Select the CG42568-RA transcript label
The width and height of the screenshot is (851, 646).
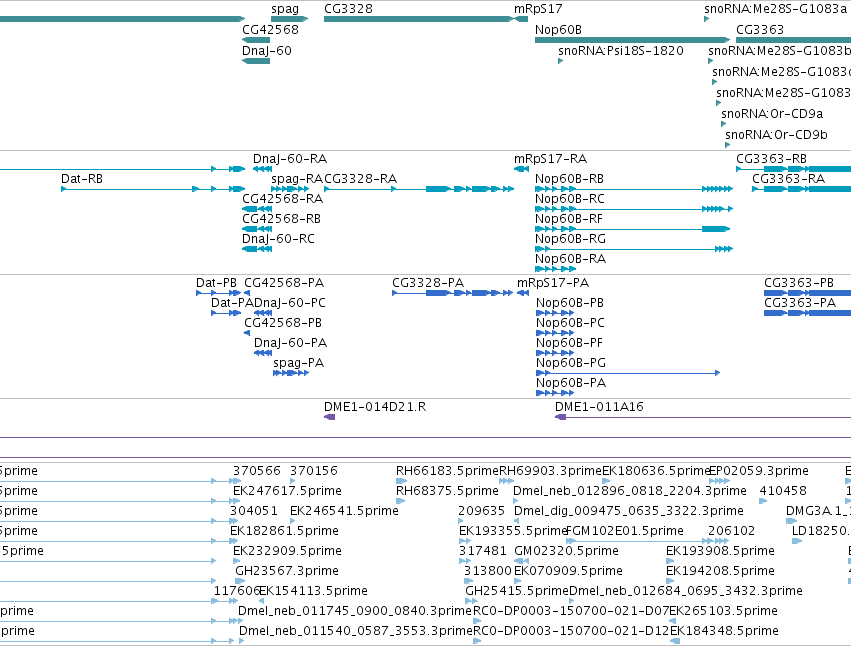click(x=282, y=199)
